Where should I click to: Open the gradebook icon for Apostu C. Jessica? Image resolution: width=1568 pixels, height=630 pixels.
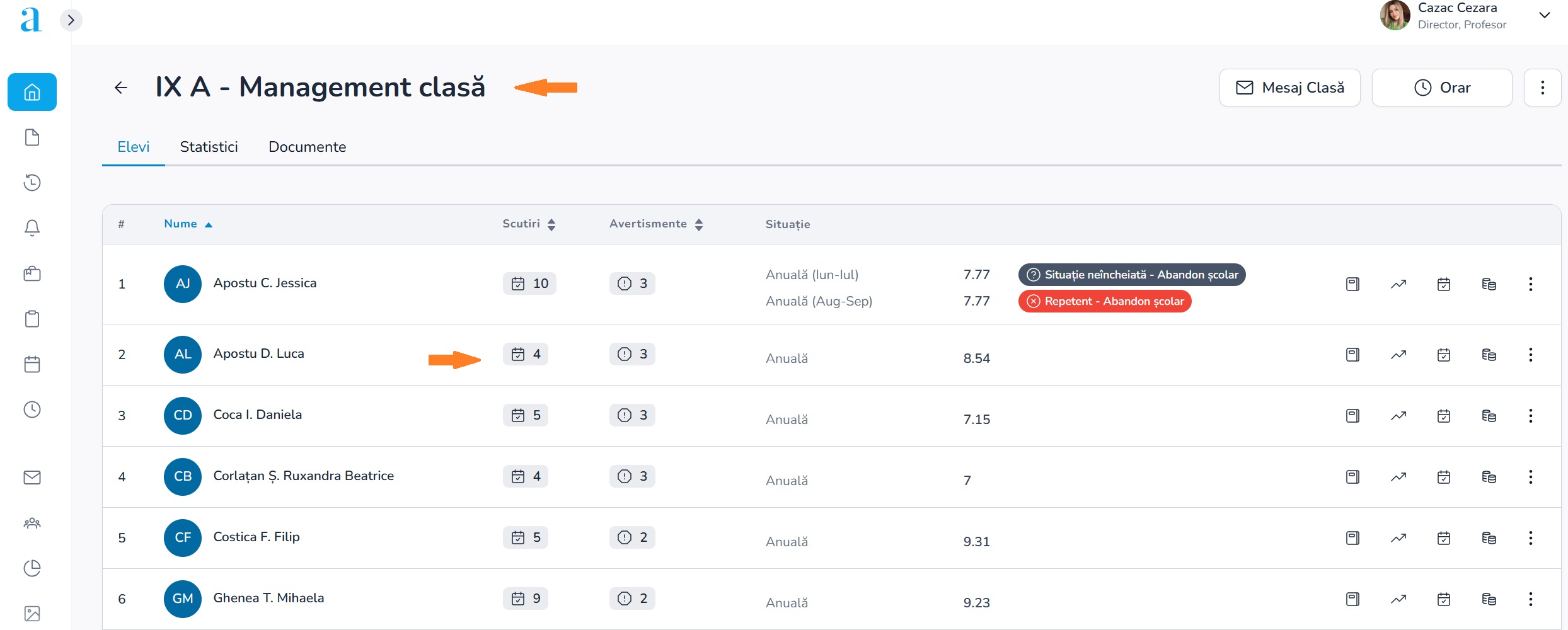(x=1352, y=284)
